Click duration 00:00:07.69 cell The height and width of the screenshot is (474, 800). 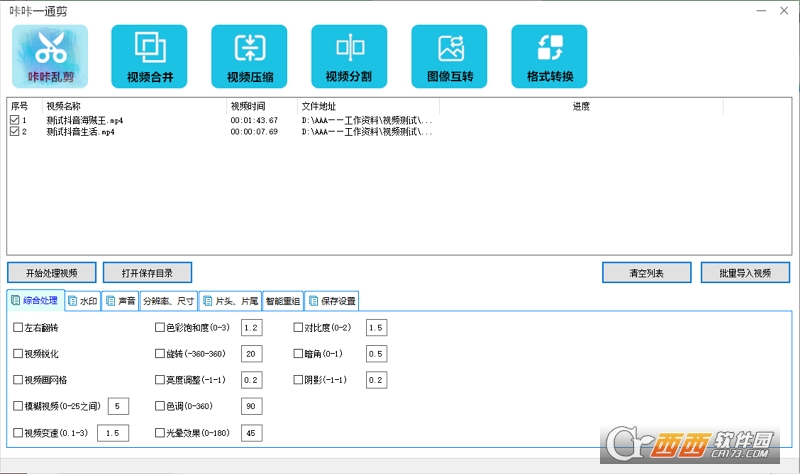pos(254,132)
